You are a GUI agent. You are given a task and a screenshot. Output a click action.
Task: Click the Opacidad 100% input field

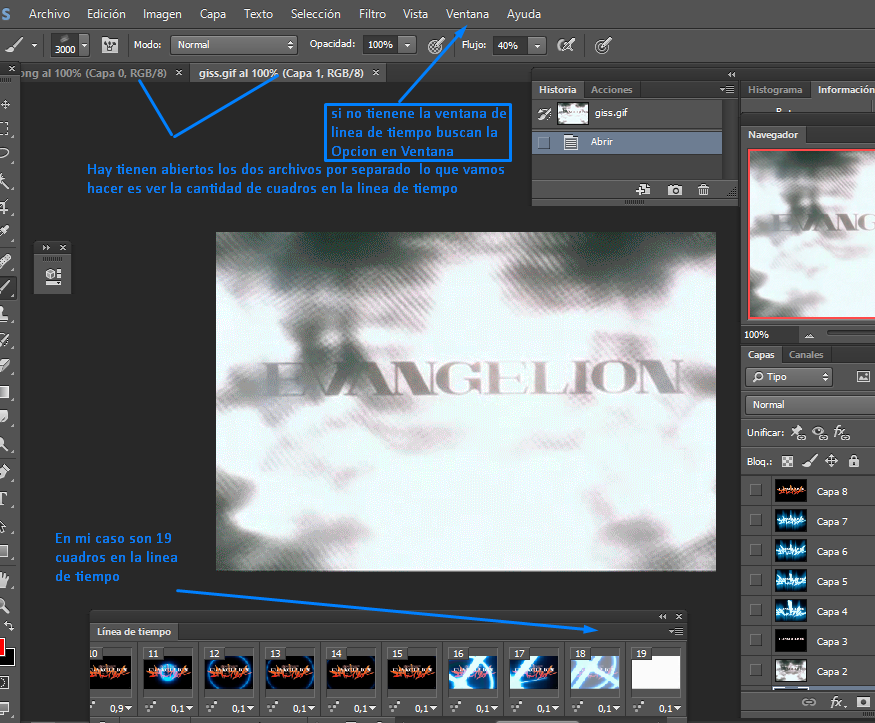[x=380, y=45]
